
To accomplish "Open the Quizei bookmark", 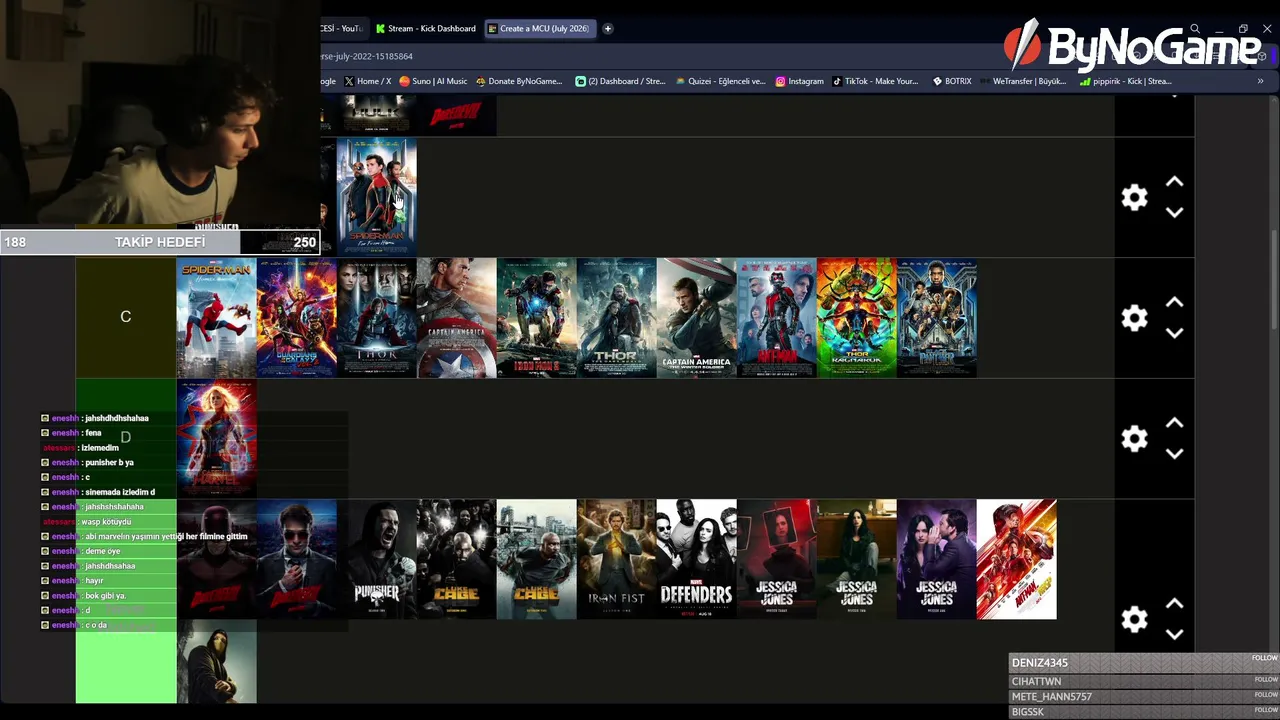I will click(720, 81).
